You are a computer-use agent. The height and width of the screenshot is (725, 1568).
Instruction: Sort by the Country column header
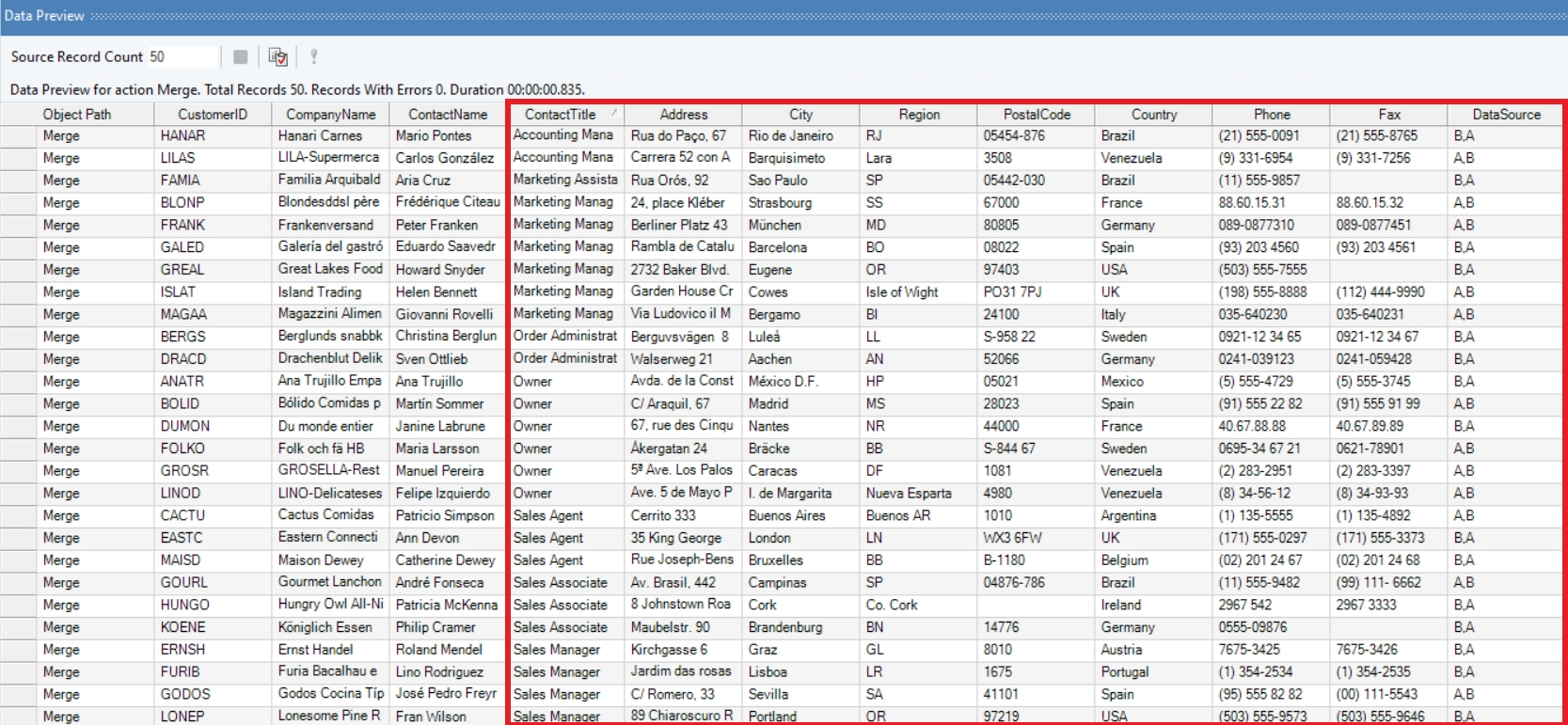[x=1153, y=115]
